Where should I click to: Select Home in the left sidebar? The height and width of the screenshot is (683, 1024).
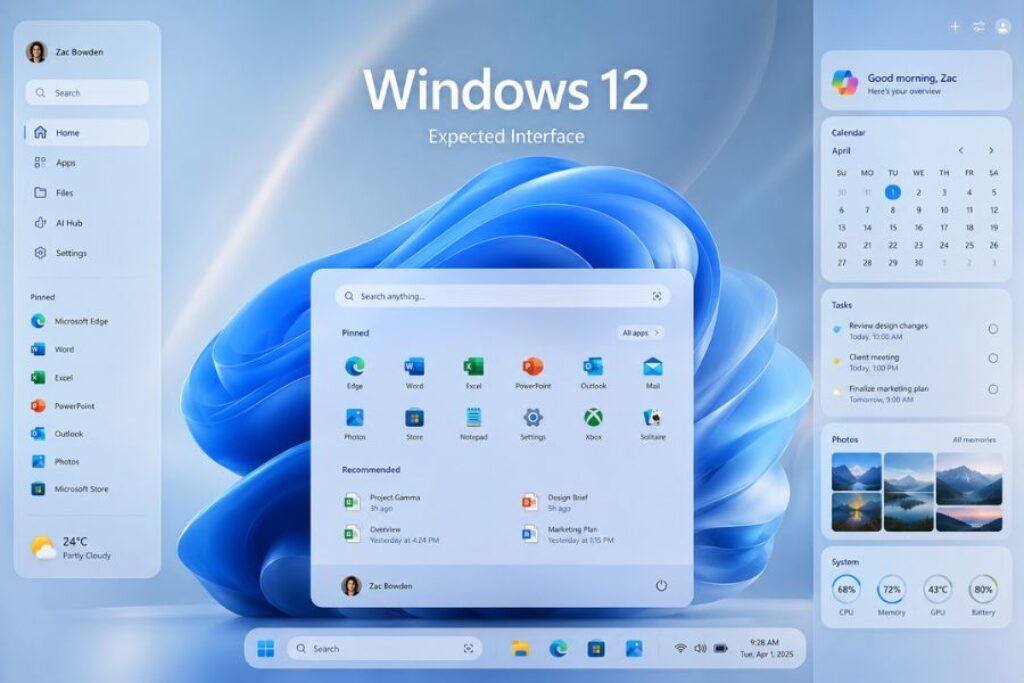click(x=87, y=133)
